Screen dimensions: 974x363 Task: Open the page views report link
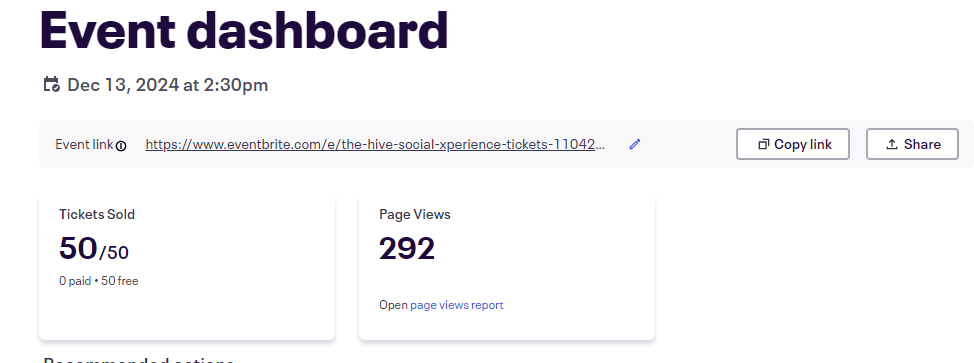pyautogui.click(x=457, y=305)
